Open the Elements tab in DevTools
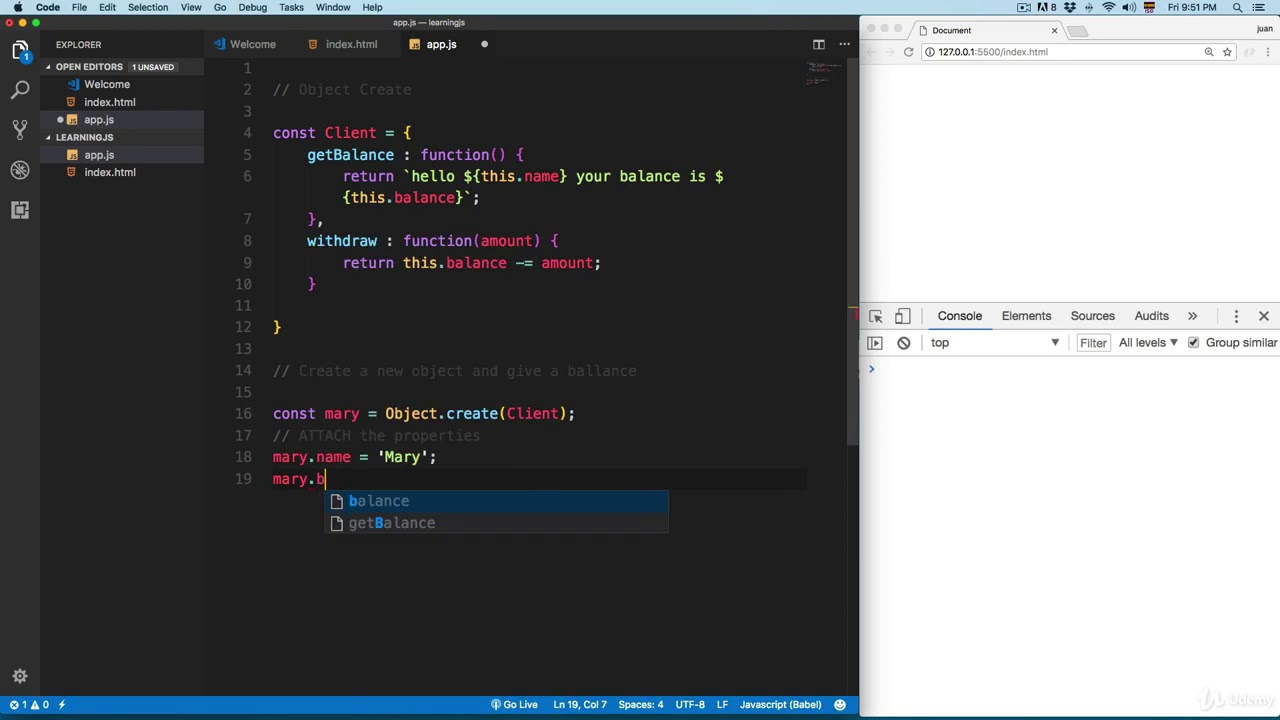The height and width of the screenshot is (720, 1280). [x=1026, y=316]
